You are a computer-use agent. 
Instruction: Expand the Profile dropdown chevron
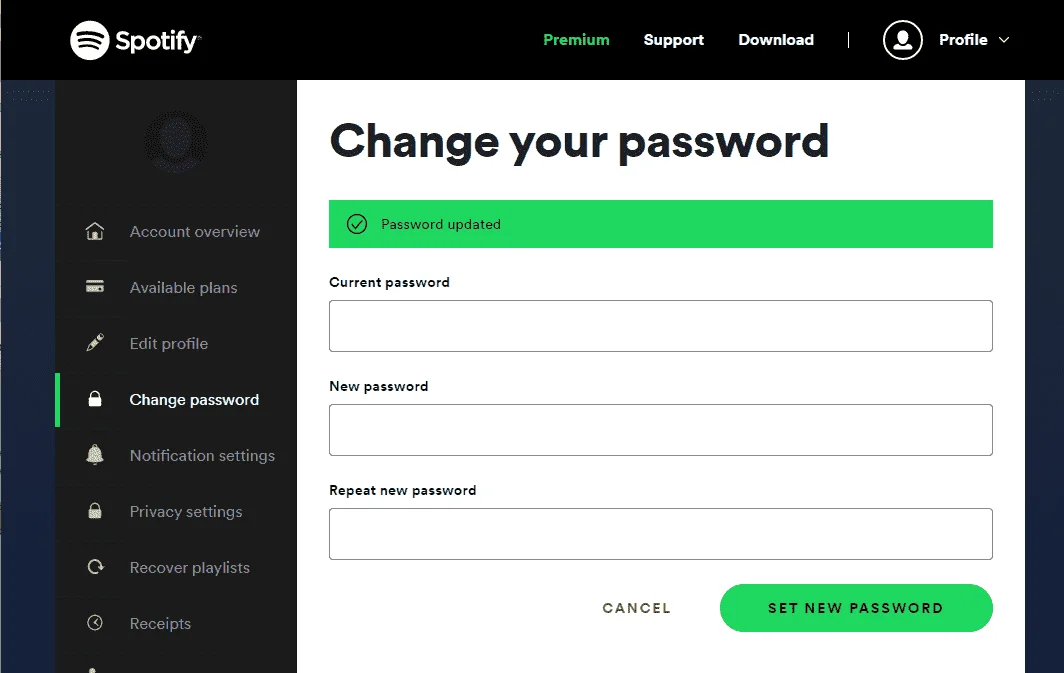pyautogui.click(x=1004, y=40)
